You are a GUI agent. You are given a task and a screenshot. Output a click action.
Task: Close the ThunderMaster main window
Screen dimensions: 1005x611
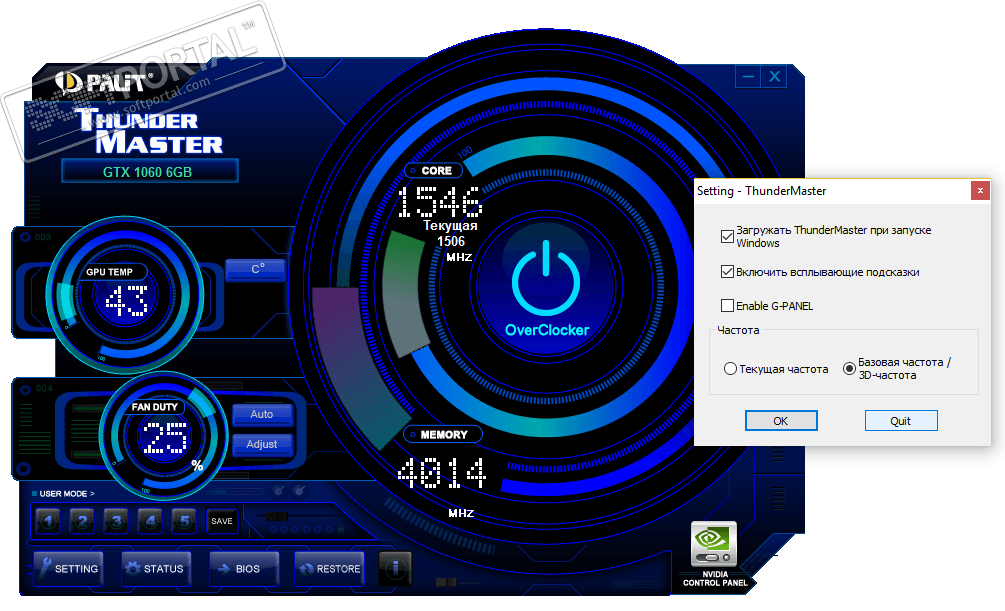coord(774,77)
